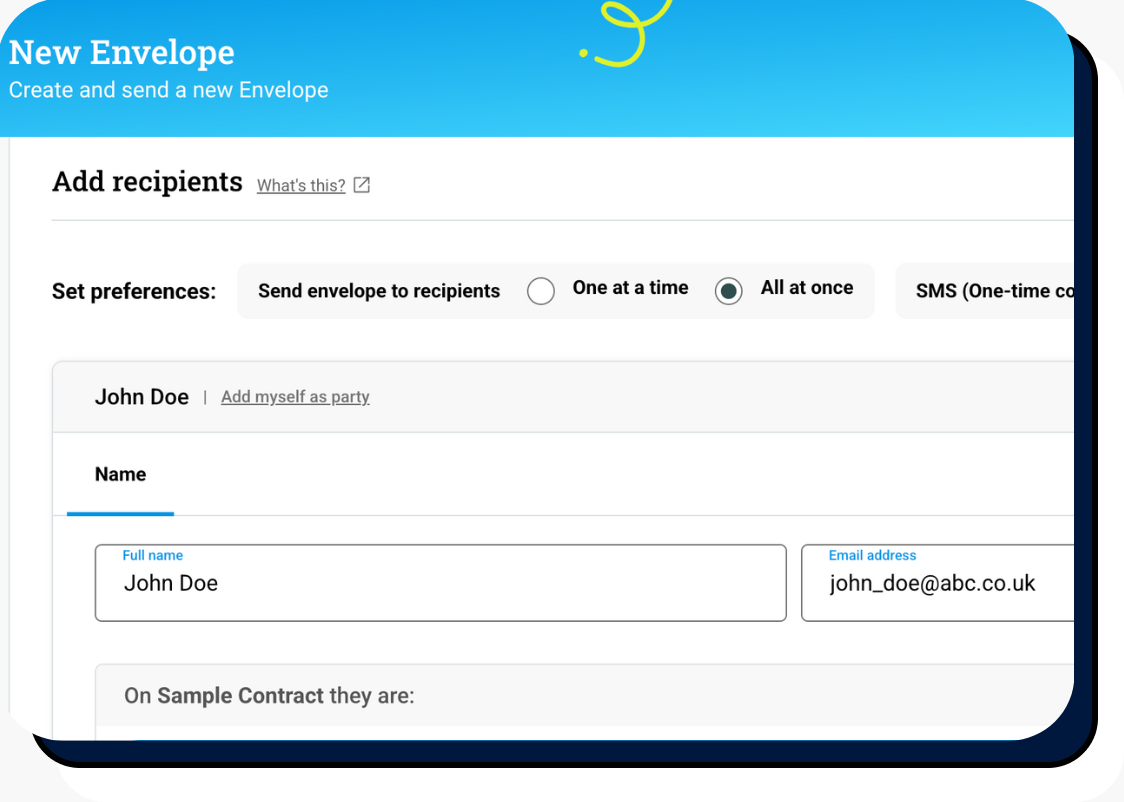
Task: Click the Full name input field
Action: pos(440,583)
